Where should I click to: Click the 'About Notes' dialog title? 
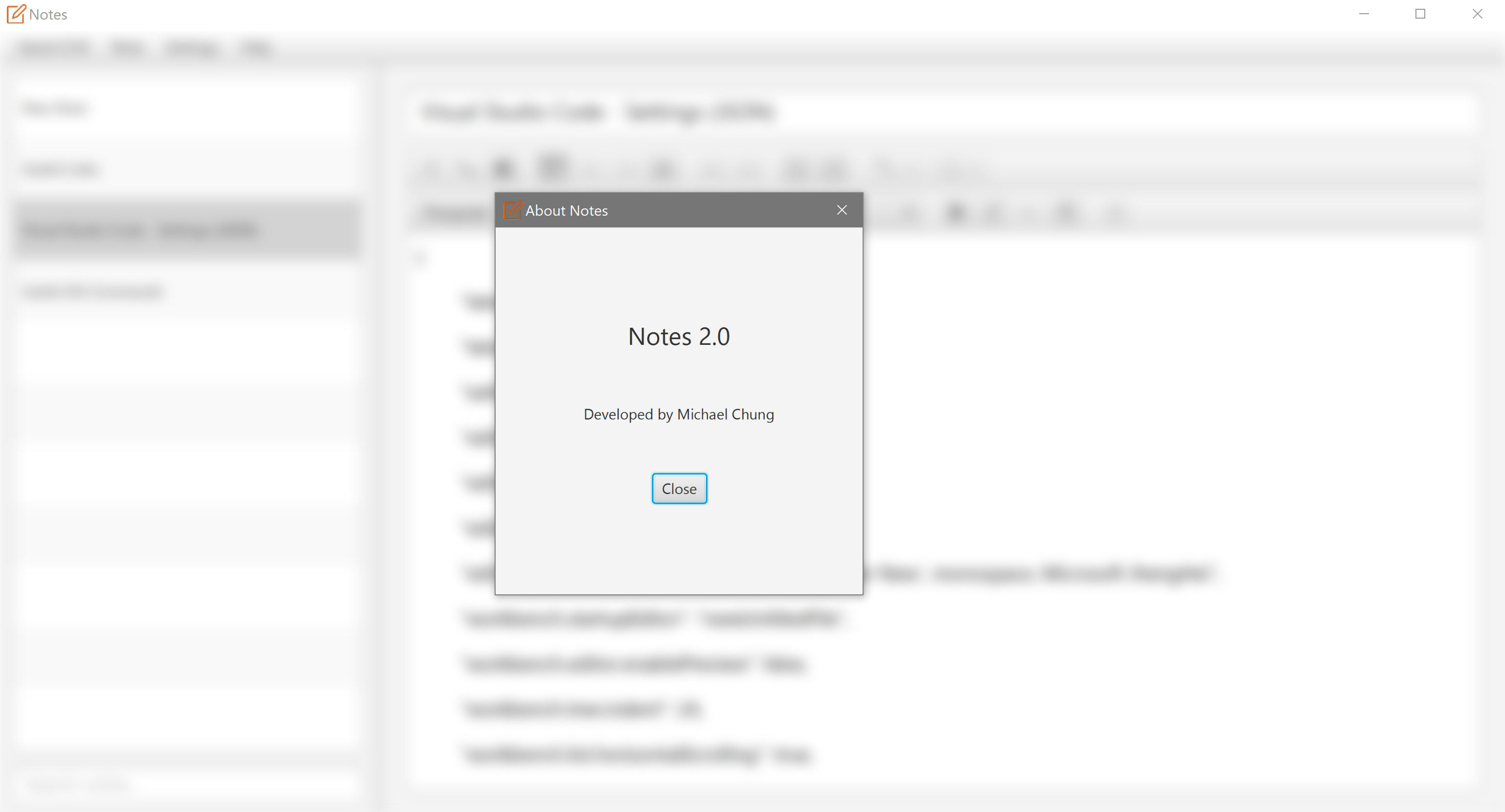(x=567, y=210)
